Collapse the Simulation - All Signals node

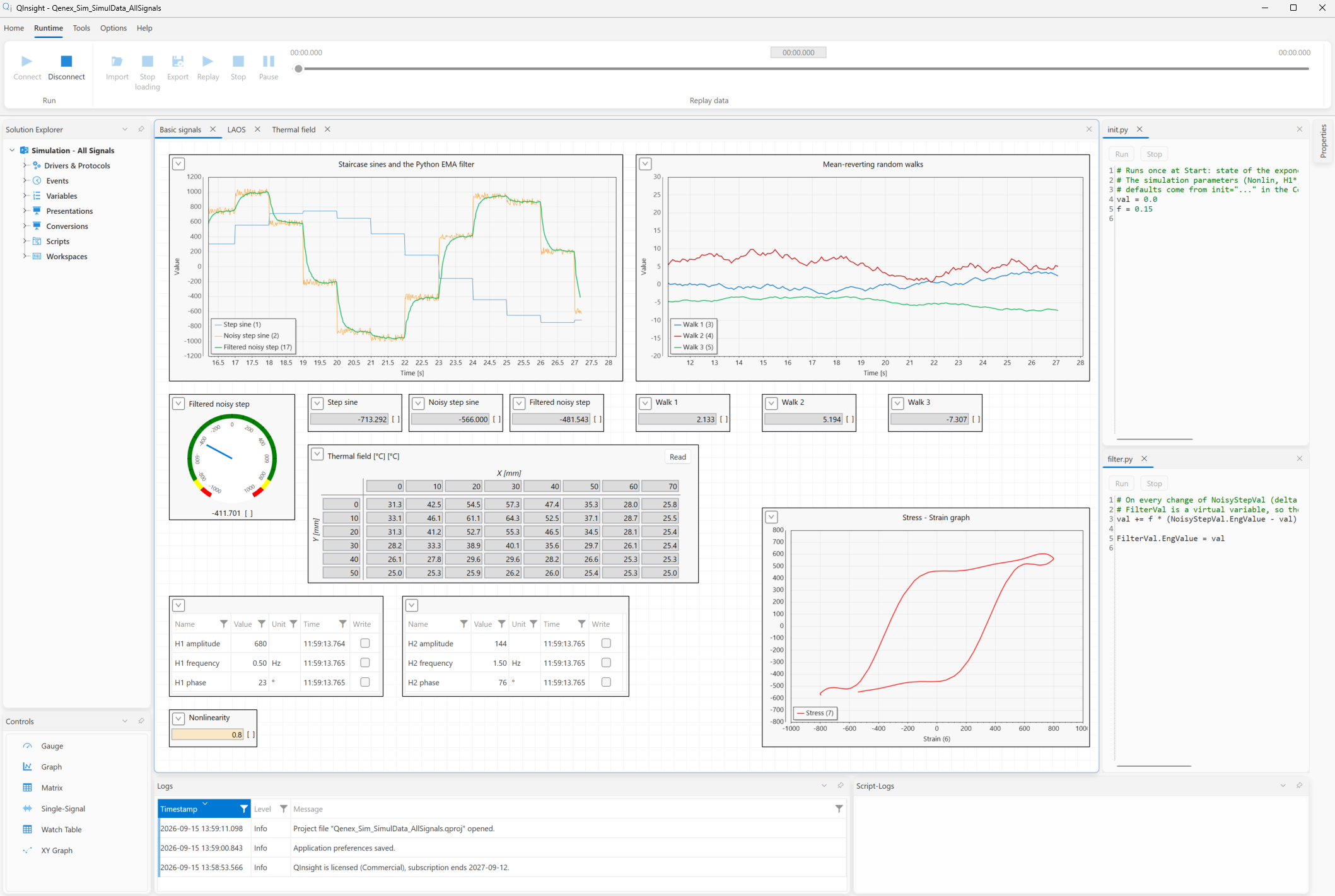point(12,150)
